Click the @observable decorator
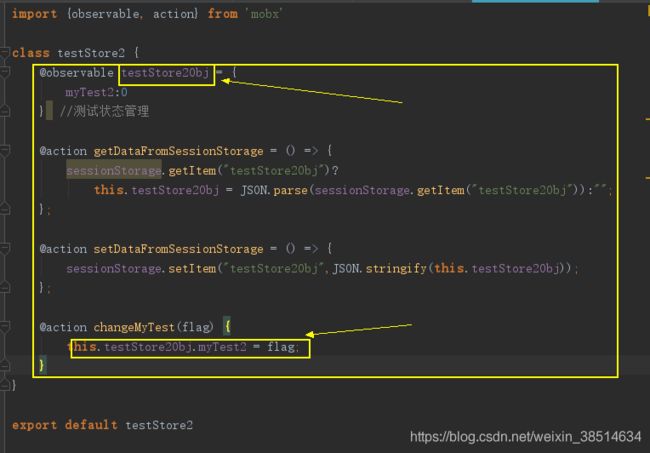This screenshot has width=650, height=453. tap(76, 73)
